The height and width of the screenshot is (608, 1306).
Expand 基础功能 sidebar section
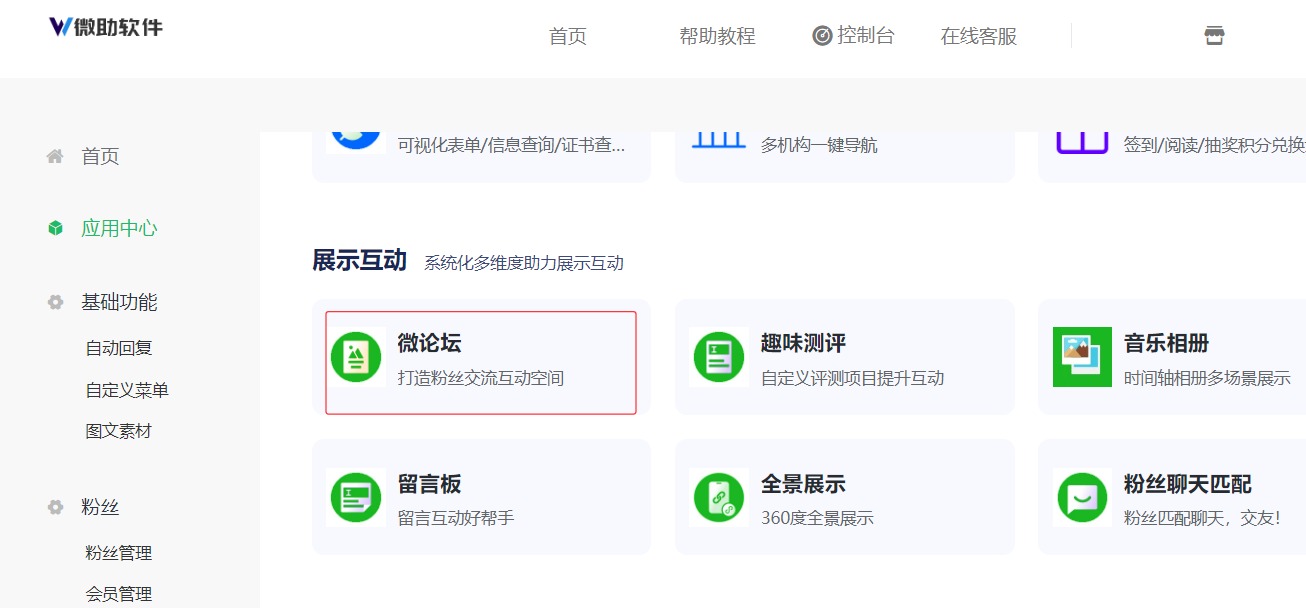[119, 302]
